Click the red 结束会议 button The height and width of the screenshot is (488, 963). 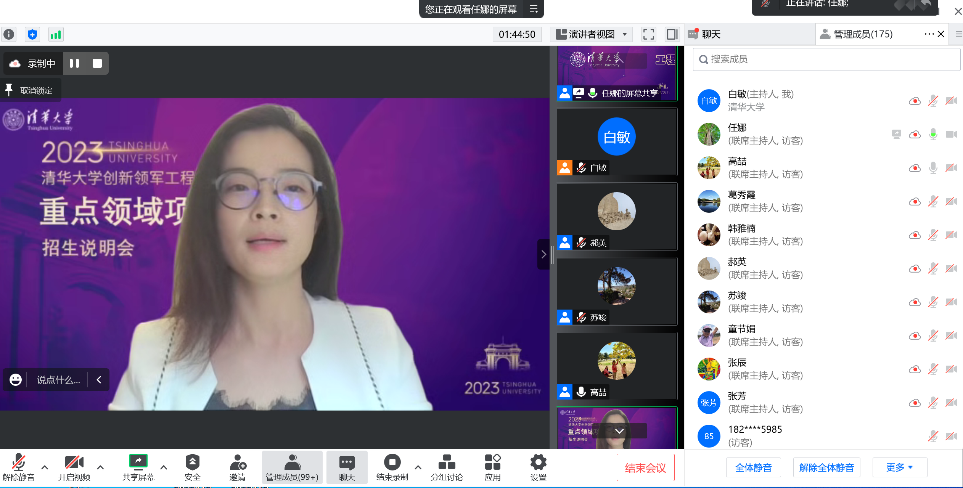(x=645, y=468)
